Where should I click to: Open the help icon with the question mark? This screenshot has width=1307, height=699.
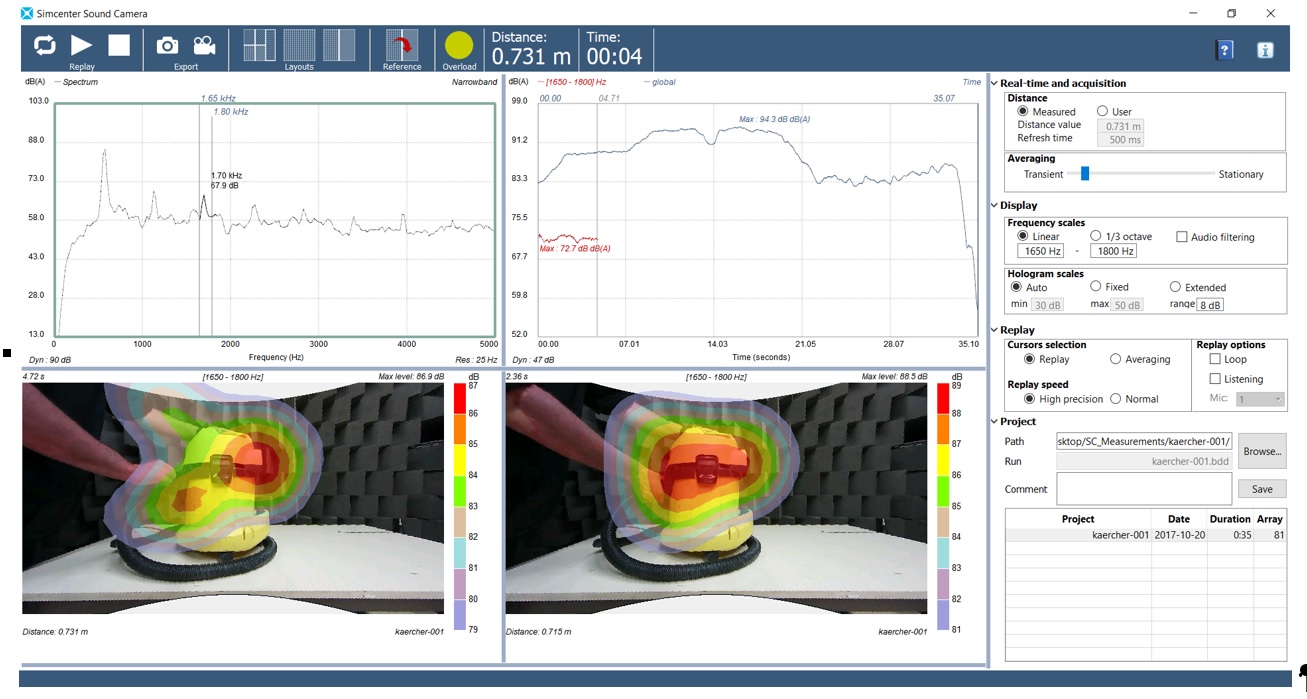pyautogui.click(x=1224, y=48)
